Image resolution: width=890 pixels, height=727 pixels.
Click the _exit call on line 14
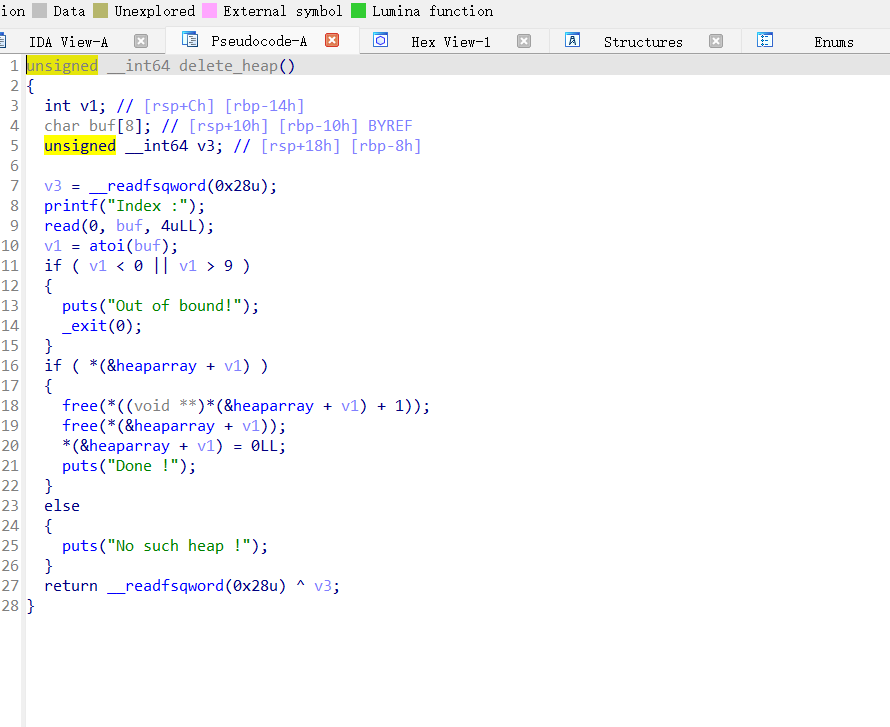click(84, 326)
